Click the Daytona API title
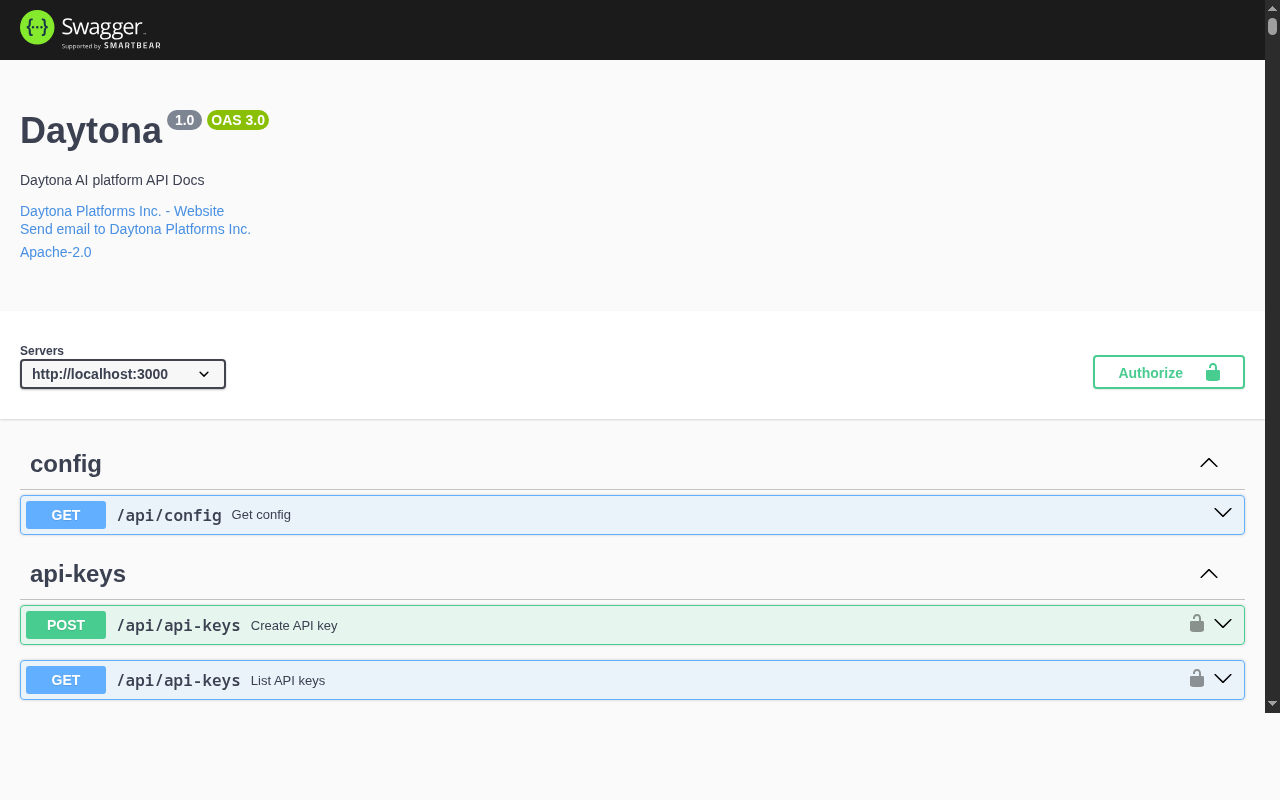This screenshot has width=1280, height=800. (91, 131)
